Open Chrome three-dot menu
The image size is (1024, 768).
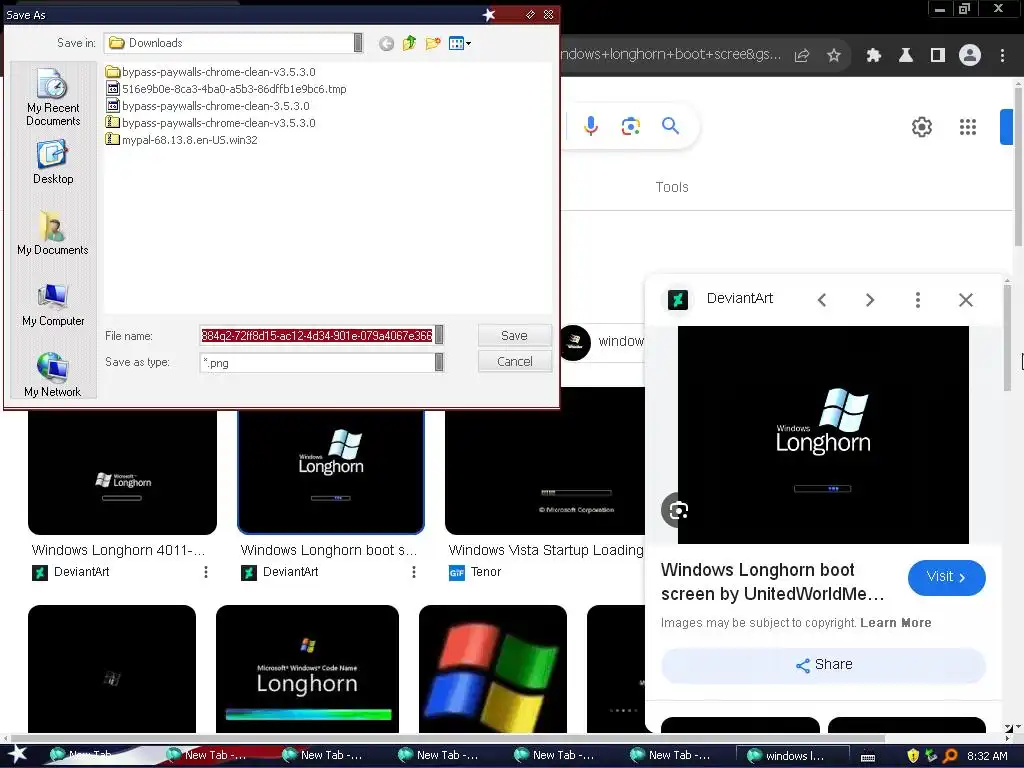point(1002,56)
